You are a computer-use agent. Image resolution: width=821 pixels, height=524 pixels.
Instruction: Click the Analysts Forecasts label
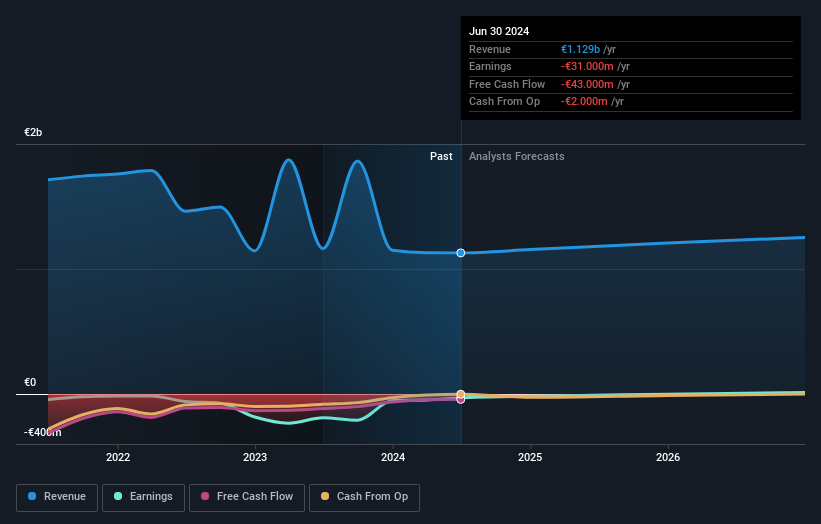pos(516,156)
